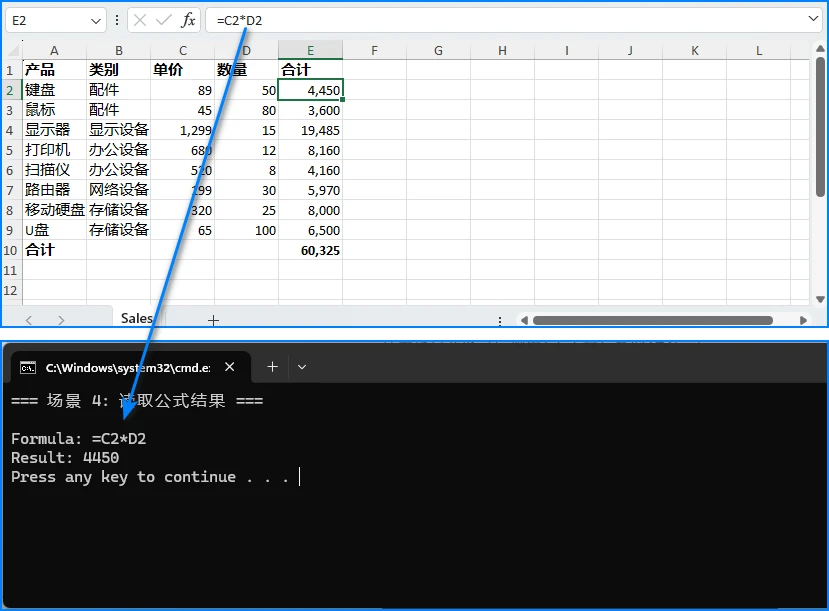Click cell with value 1,299

[182, 130]
